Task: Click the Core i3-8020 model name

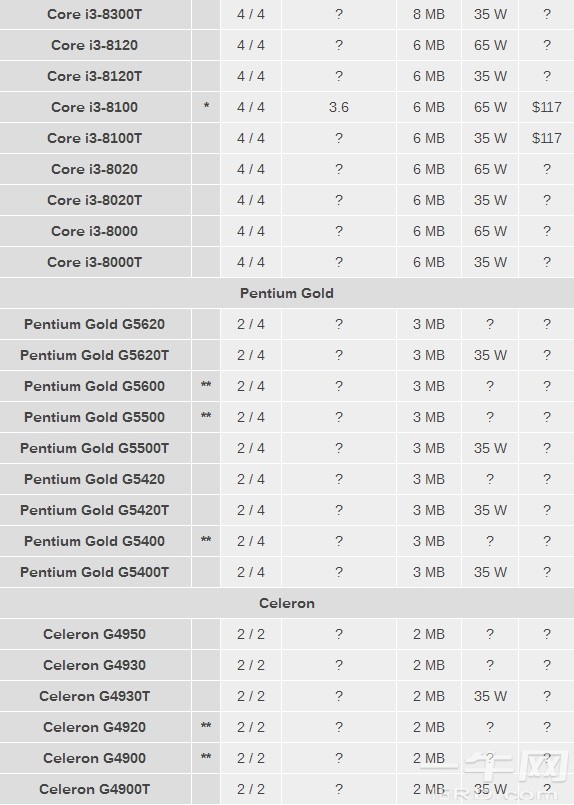Action: click(x=94, y=169)
